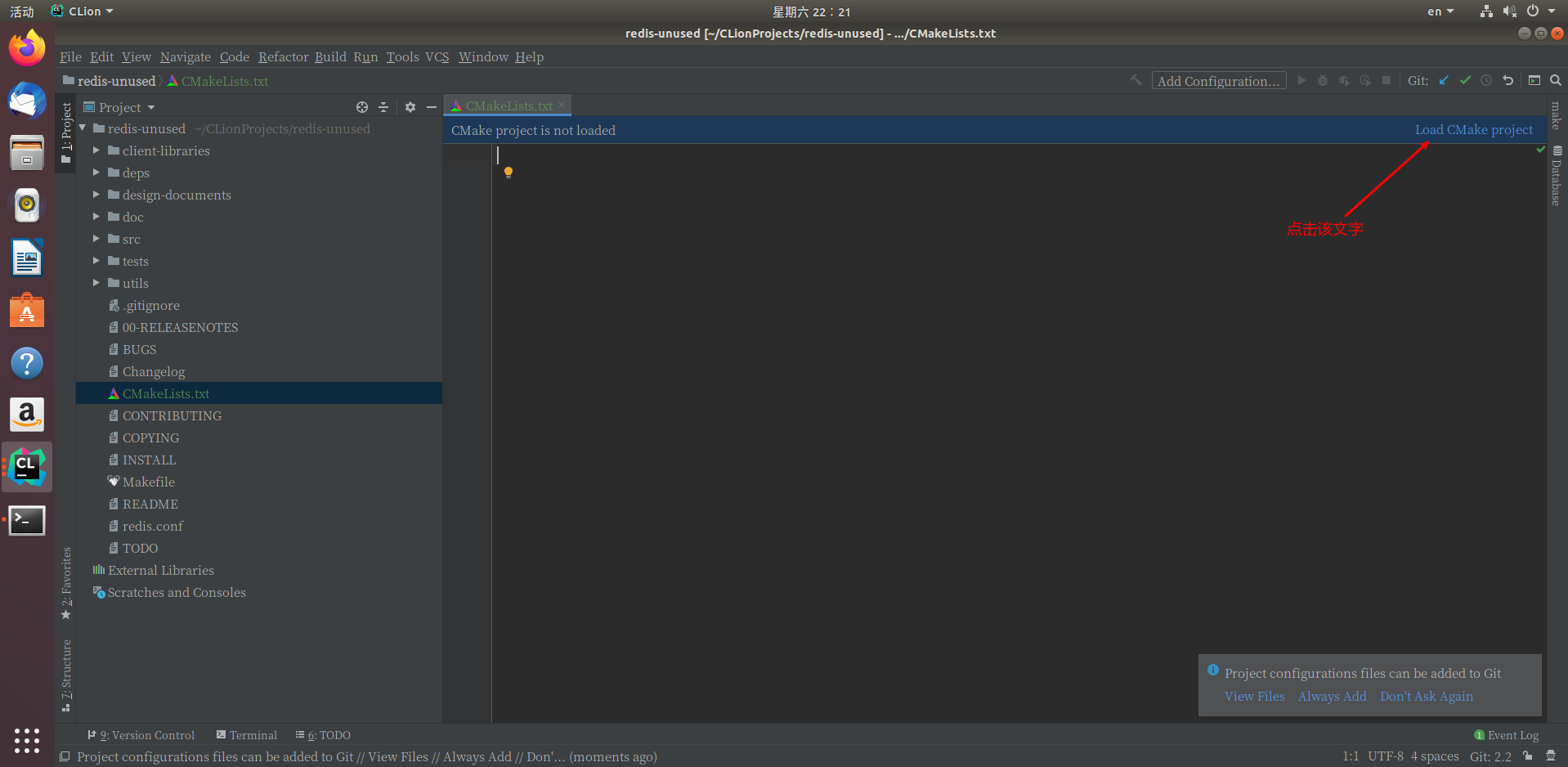Launch Terminal from the dock
This screenshot has width=1568, height=767.
coord(27,520)
